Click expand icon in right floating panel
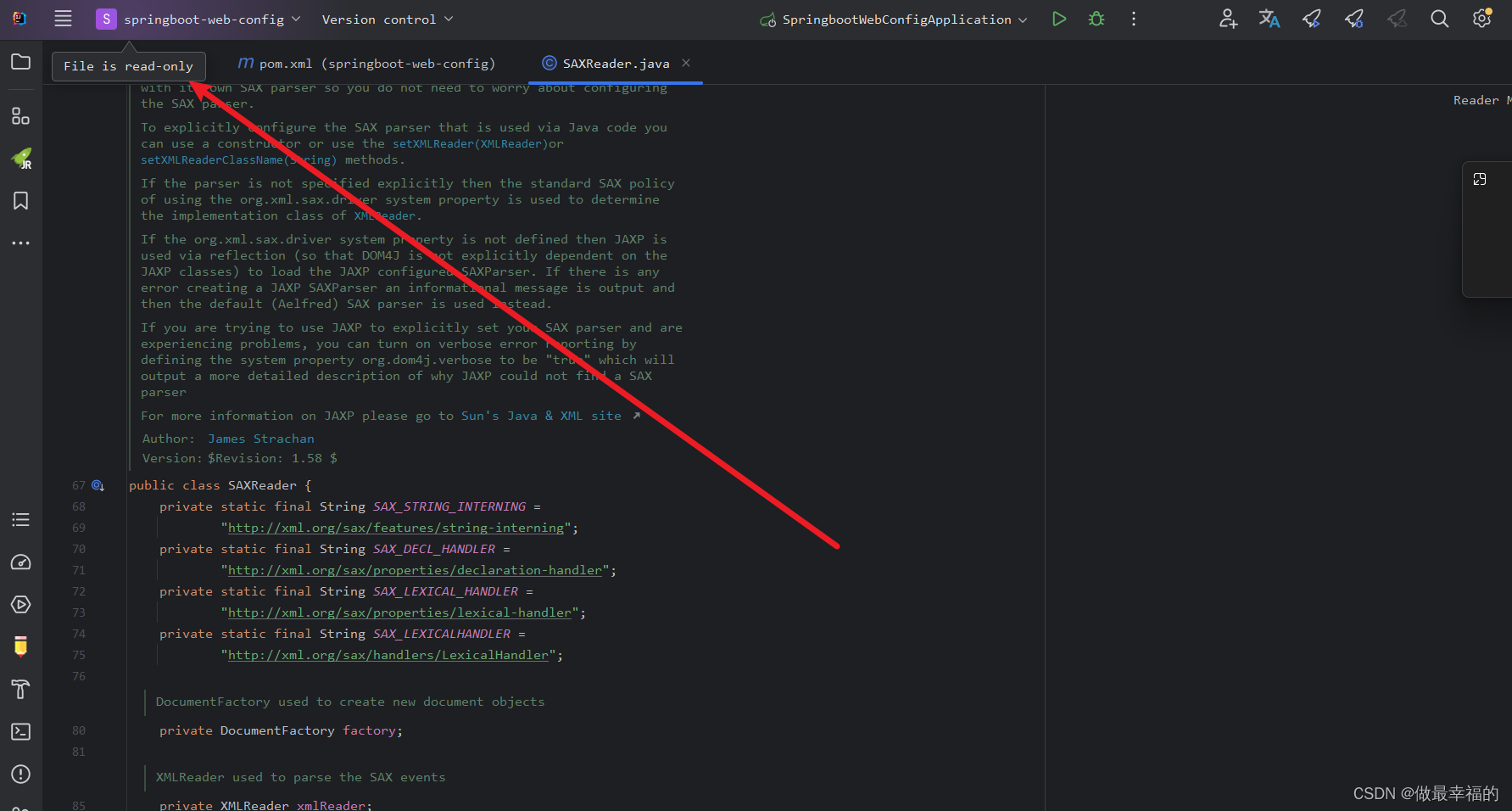 1480,179
